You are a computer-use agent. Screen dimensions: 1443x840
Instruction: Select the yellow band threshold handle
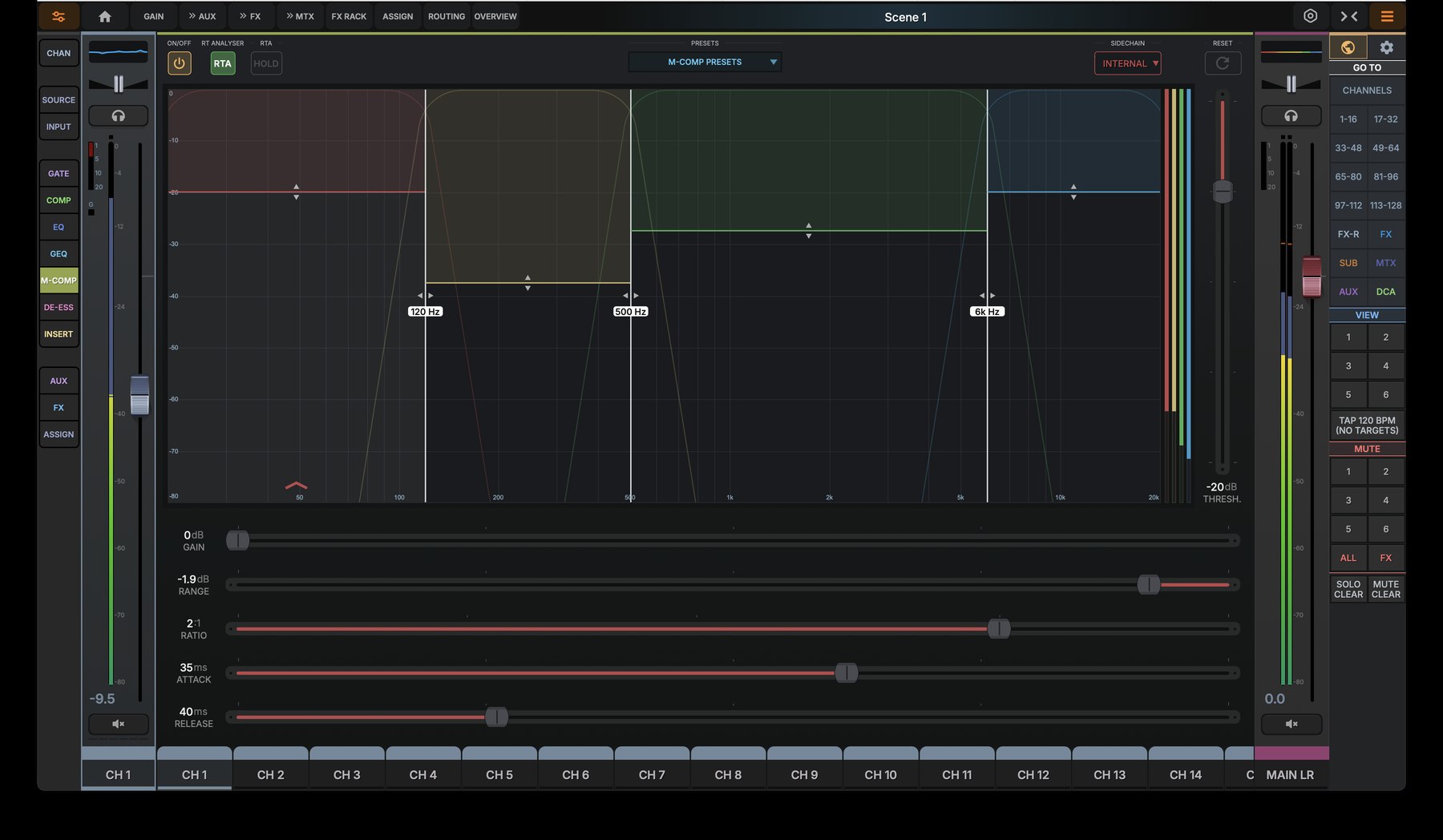(x=527, y=283)
